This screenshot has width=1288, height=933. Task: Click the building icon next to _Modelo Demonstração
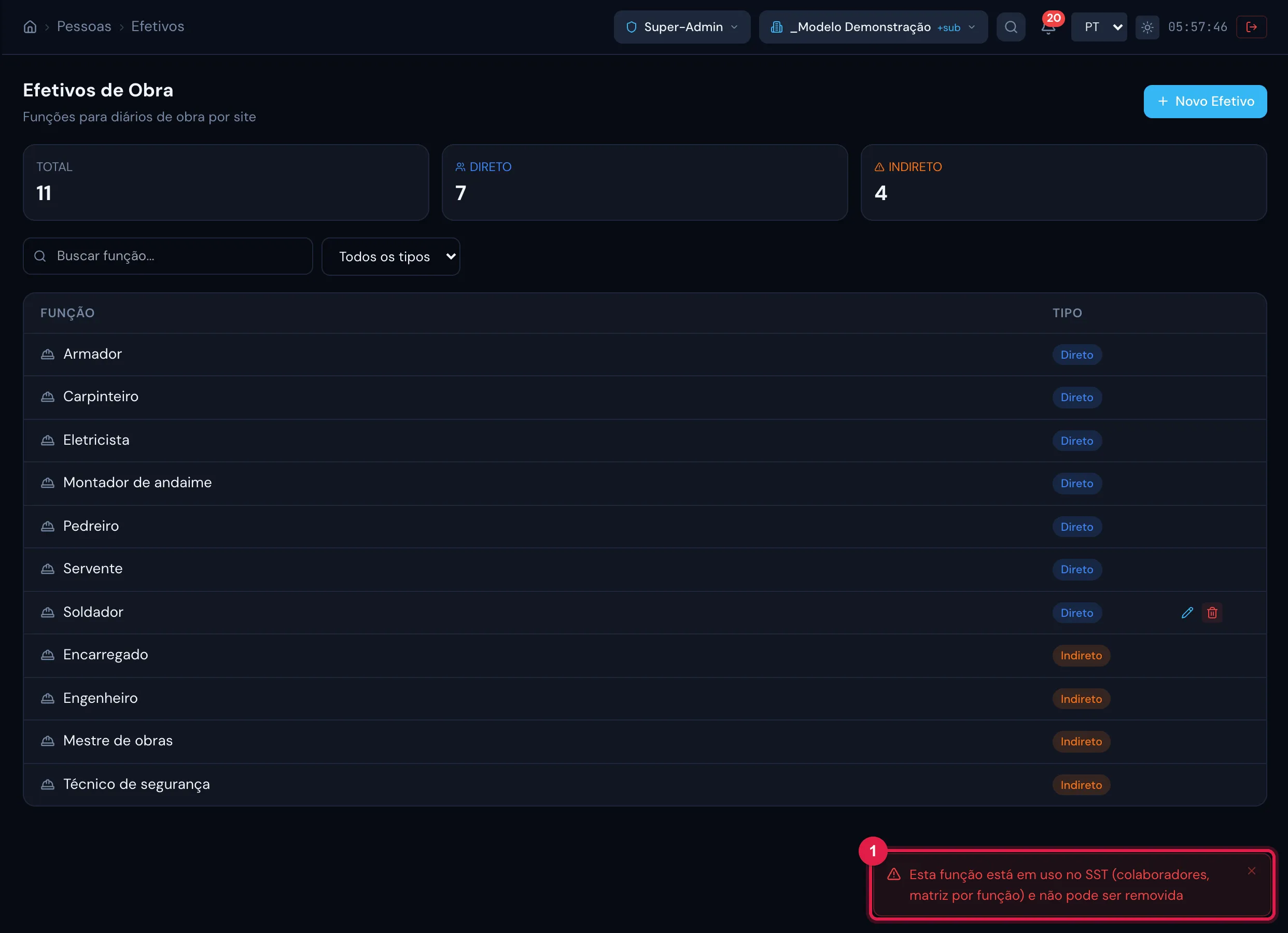coord(776,26)
